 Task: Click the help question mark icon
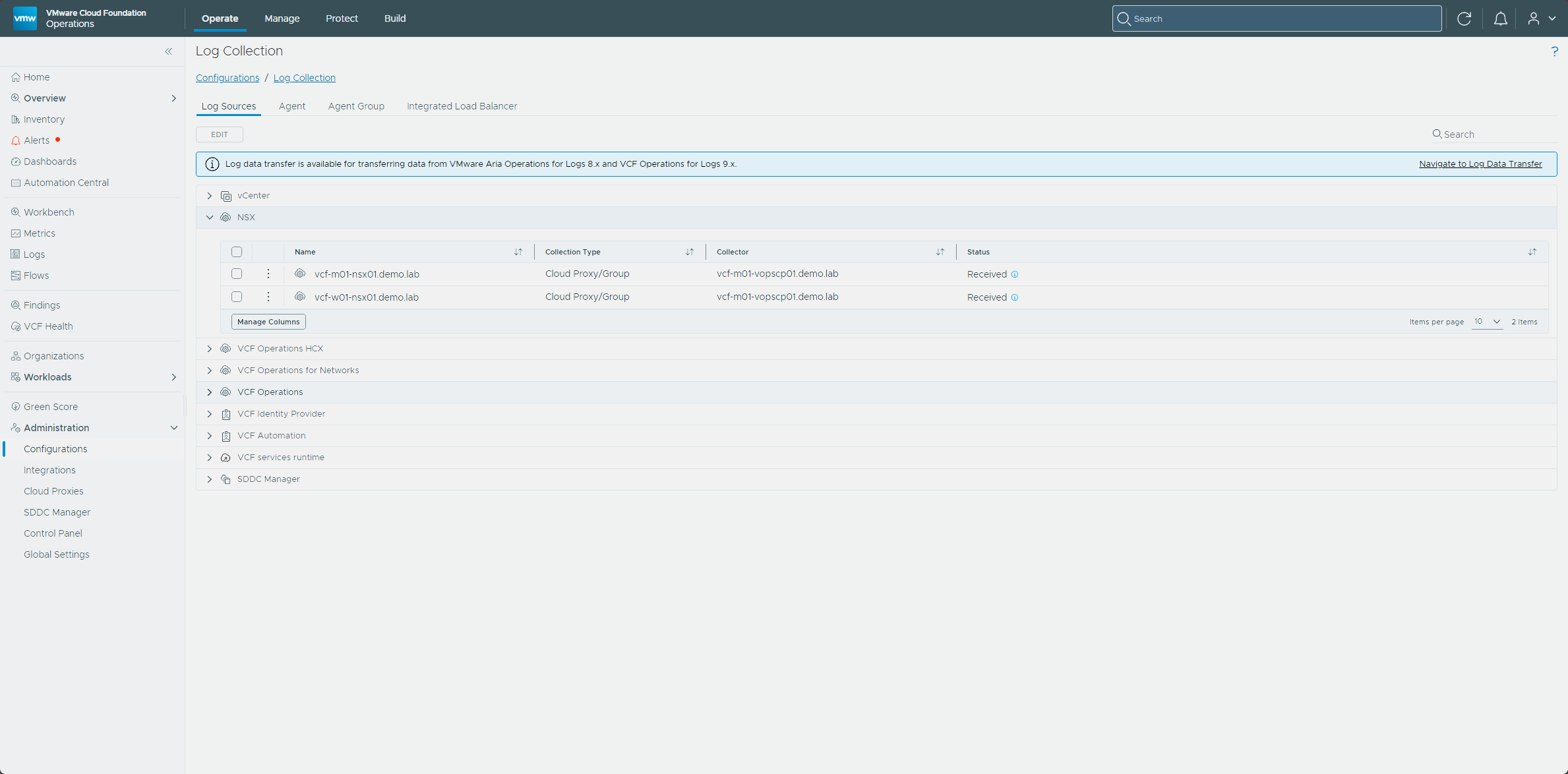pos(1554,51)
